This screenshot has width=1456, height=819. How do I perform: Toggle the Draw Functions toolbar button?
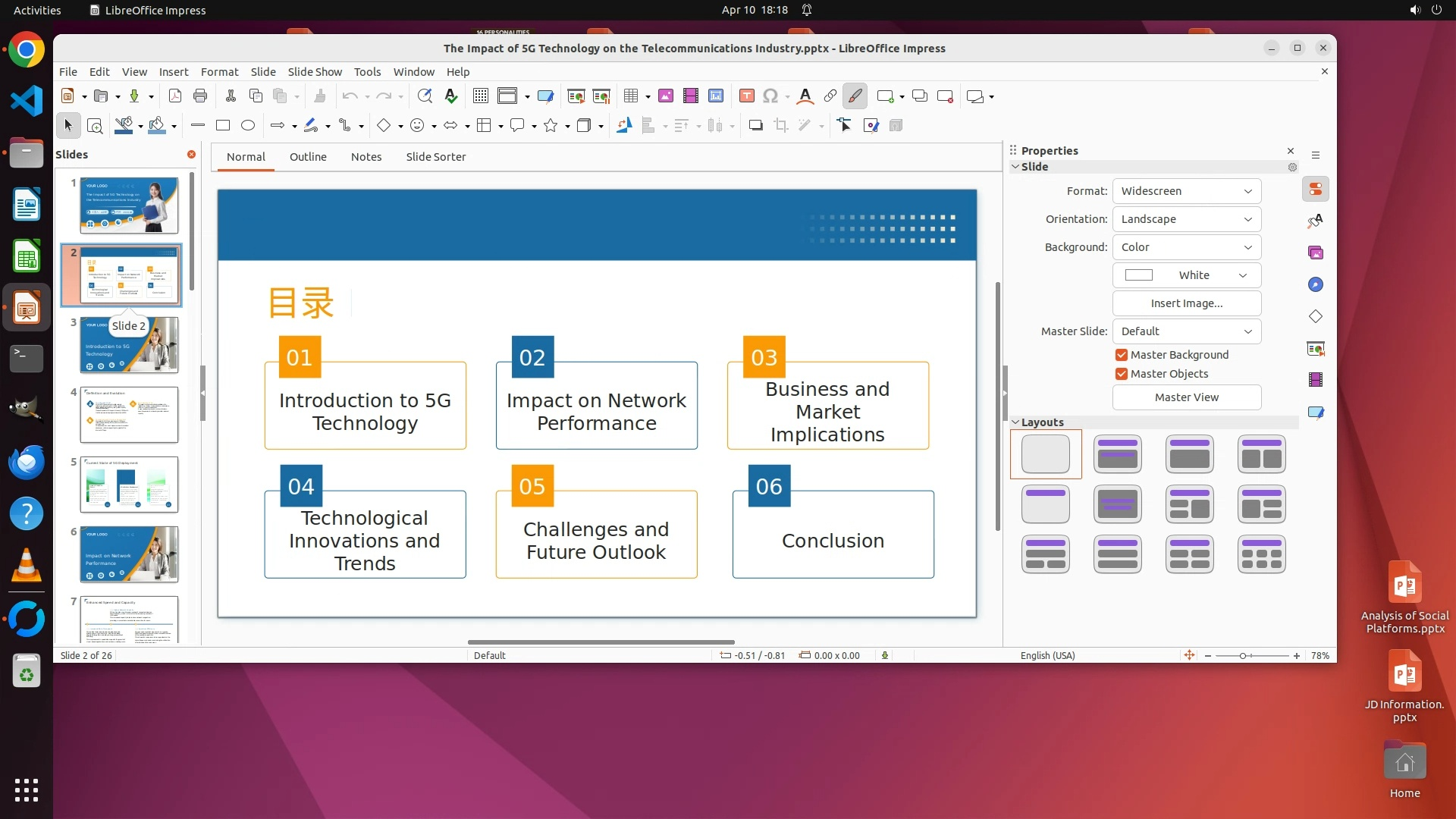click(x=855, y=96)
